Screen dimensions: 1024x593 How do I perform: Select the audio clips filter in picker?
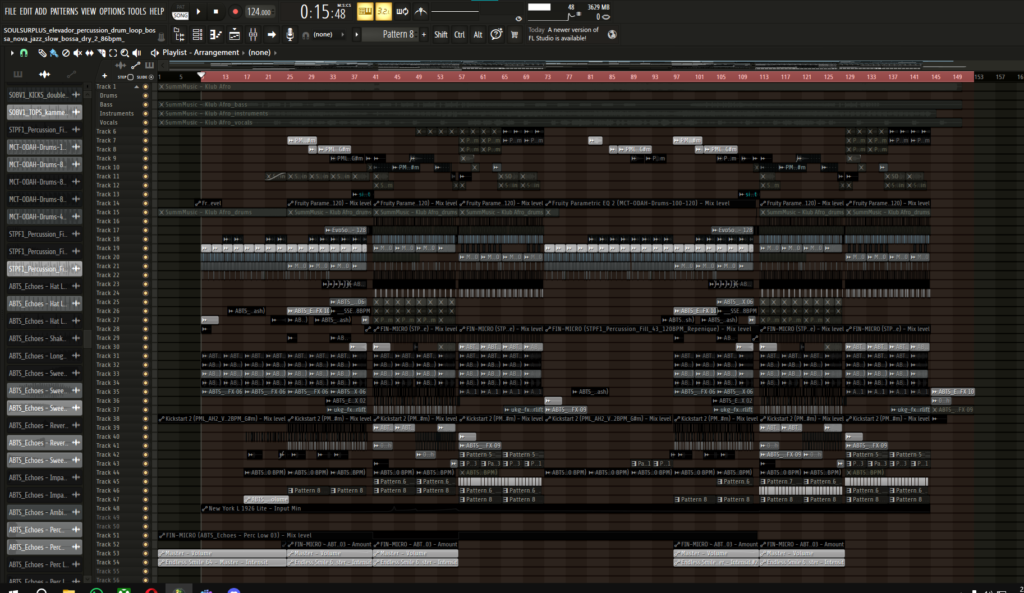click(44, 75)
